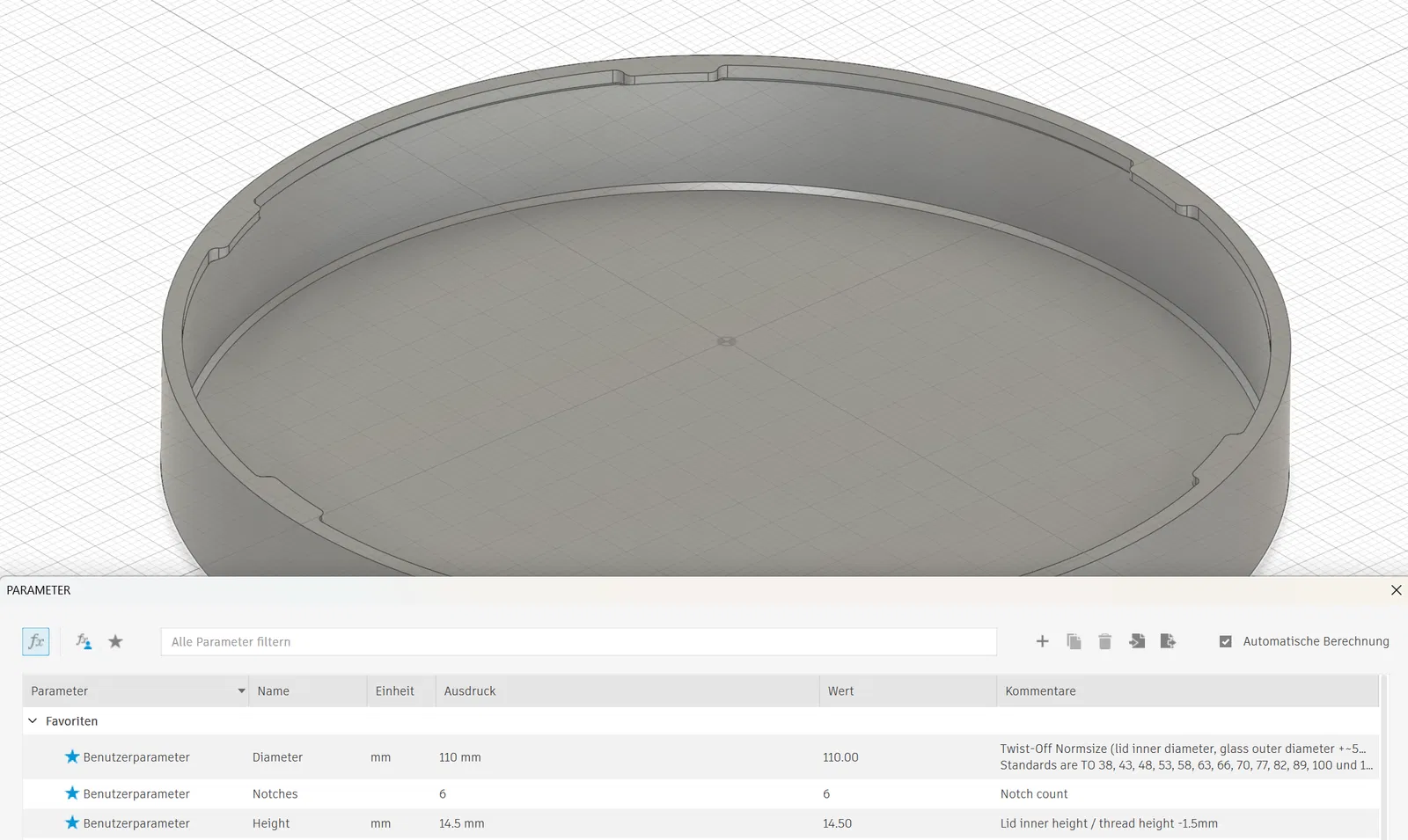Viewport: 1408px width, 840px height.
Task: Unfavorite the Notches parameter star
Action: (72, 793)
